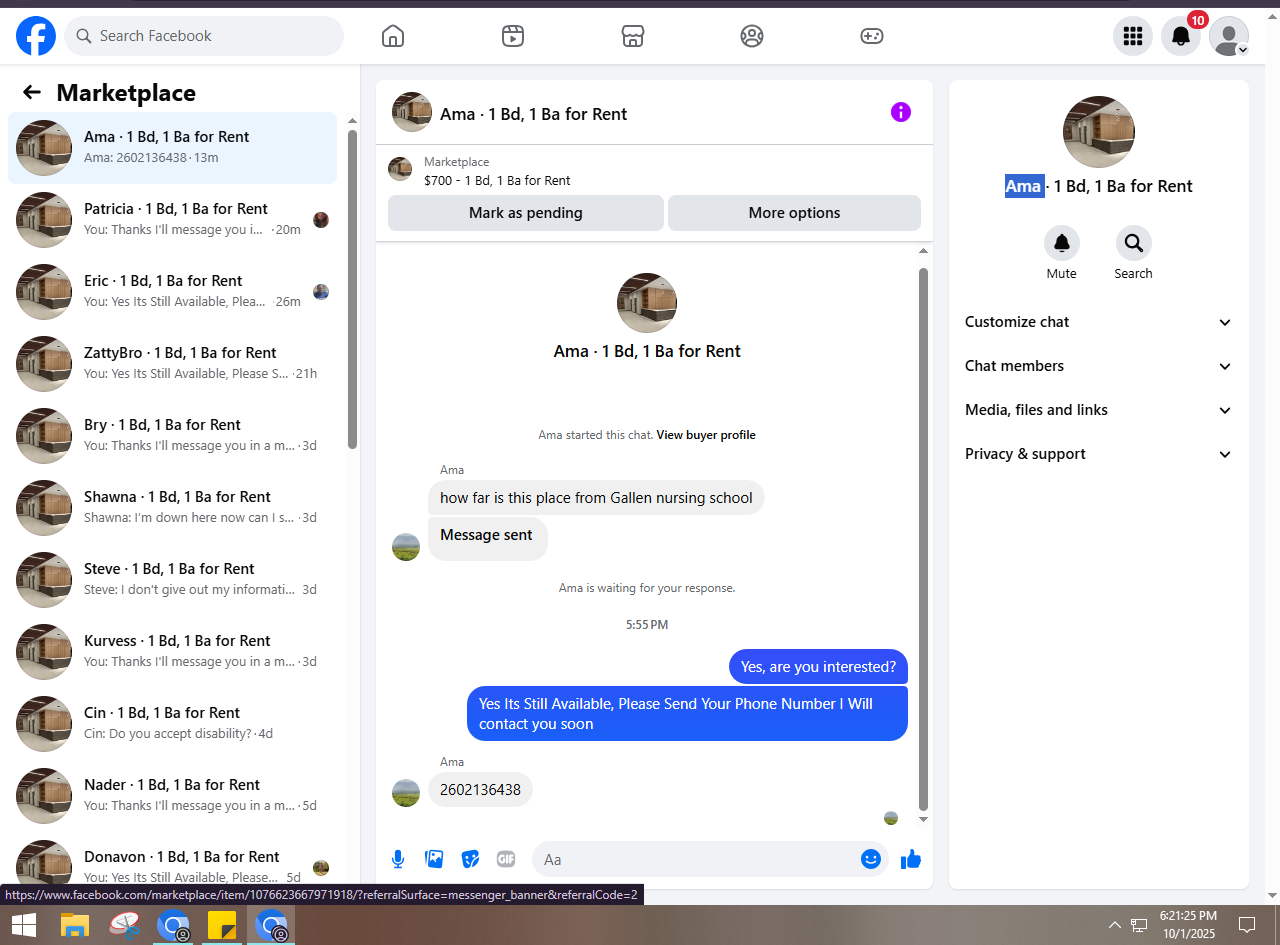Screen dimensions: 1280x945
Task: Open the Marketplace storefront icon in top bar
Action: point(632,36)
